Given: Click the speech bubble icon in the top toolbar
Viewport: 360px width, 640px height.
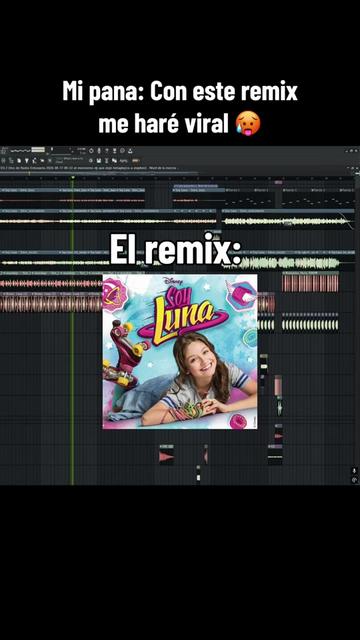Looking at the screenshot, I should coord(122,151).
